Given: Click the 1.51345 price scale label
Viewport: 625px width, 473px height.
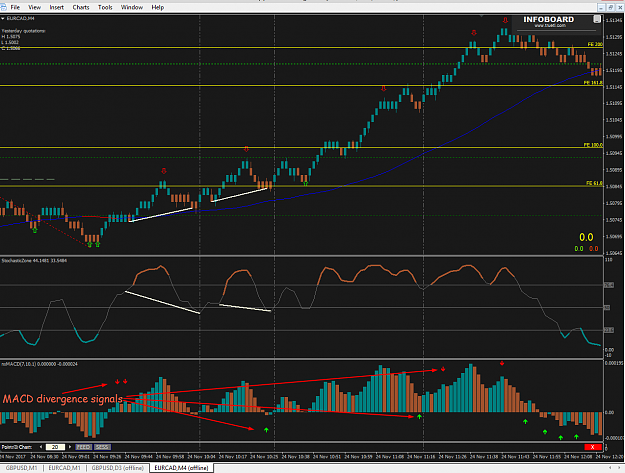Looking at the screenshot, I should [x=614, y=20].
